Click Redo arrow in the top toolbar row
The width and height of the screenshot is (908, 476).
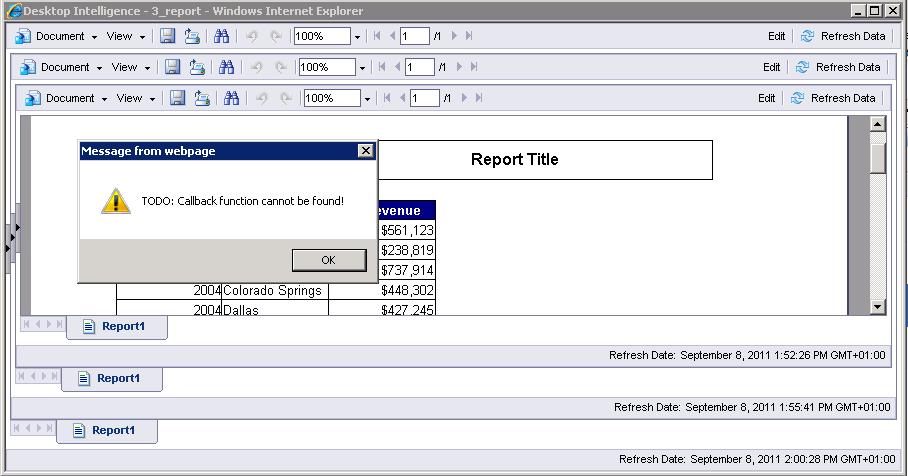coord(276,36)
